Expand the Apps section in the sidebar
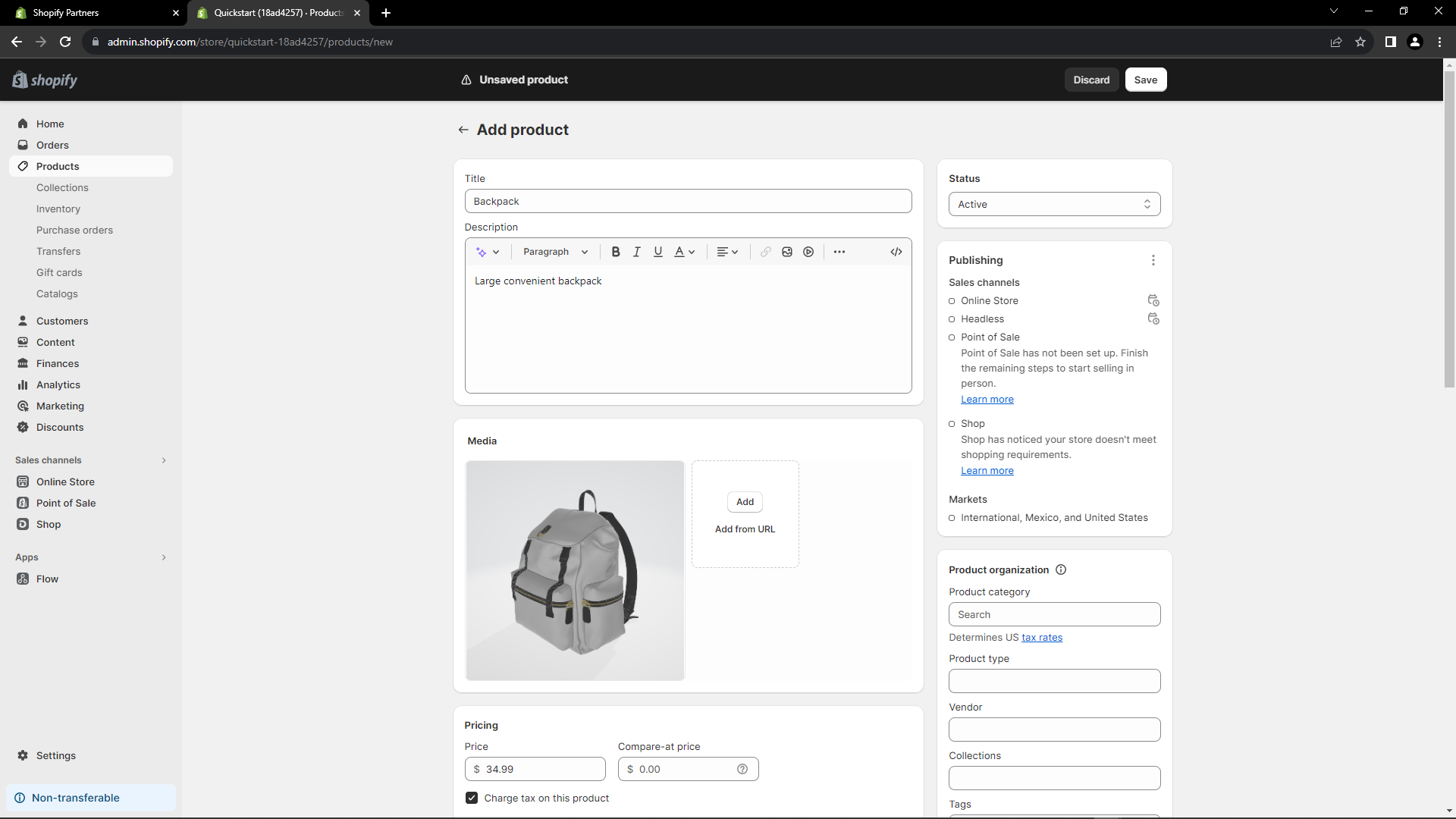This screenshot has width=1456, height=819. click(x=164, y=557)
